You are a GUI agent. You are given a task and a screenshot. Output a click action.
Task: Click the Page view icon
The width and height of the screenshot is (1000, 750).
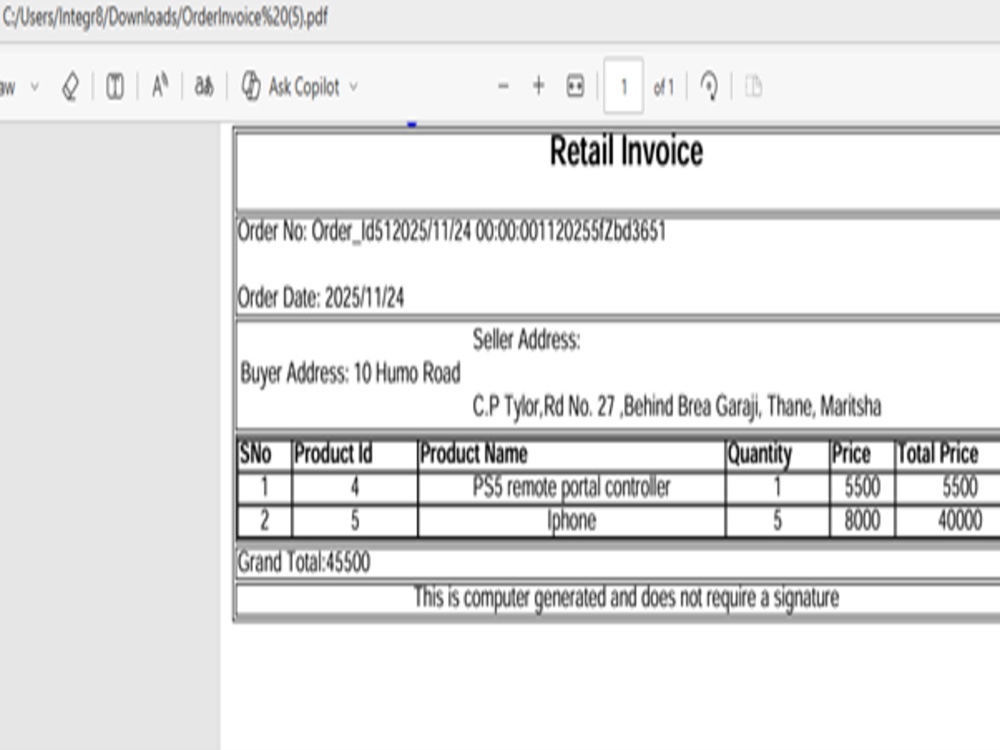click(x=754, y=86)
